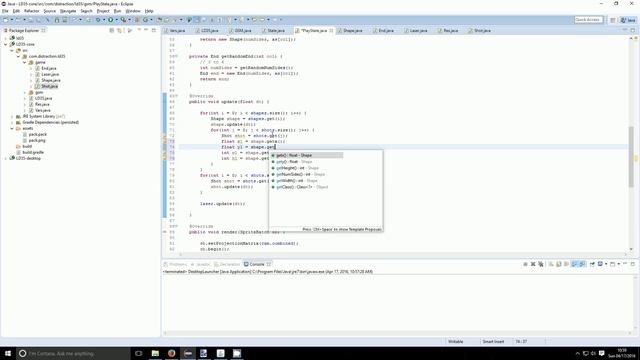The image size is (640, 360).
Task: Open the Project menu
Action: 103,11
